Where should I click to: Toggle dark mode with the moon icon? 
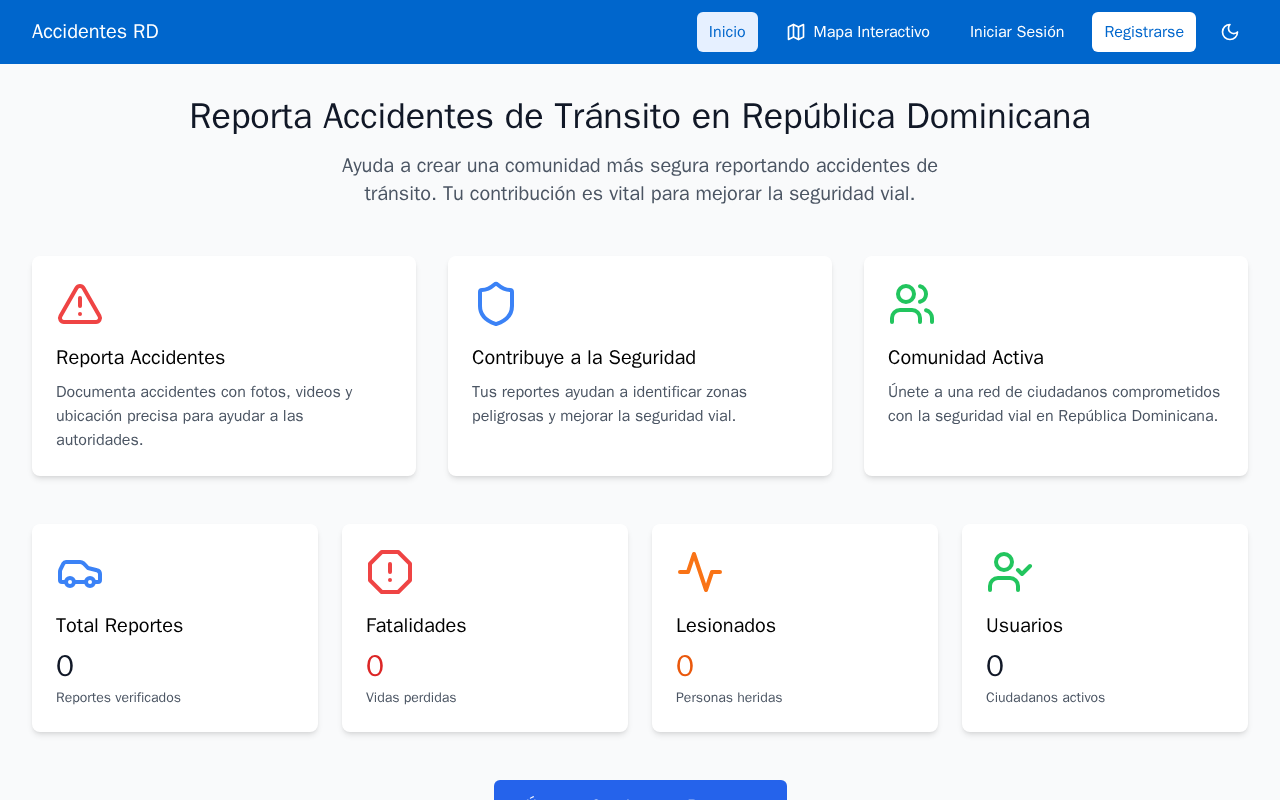coord(1230,32)
